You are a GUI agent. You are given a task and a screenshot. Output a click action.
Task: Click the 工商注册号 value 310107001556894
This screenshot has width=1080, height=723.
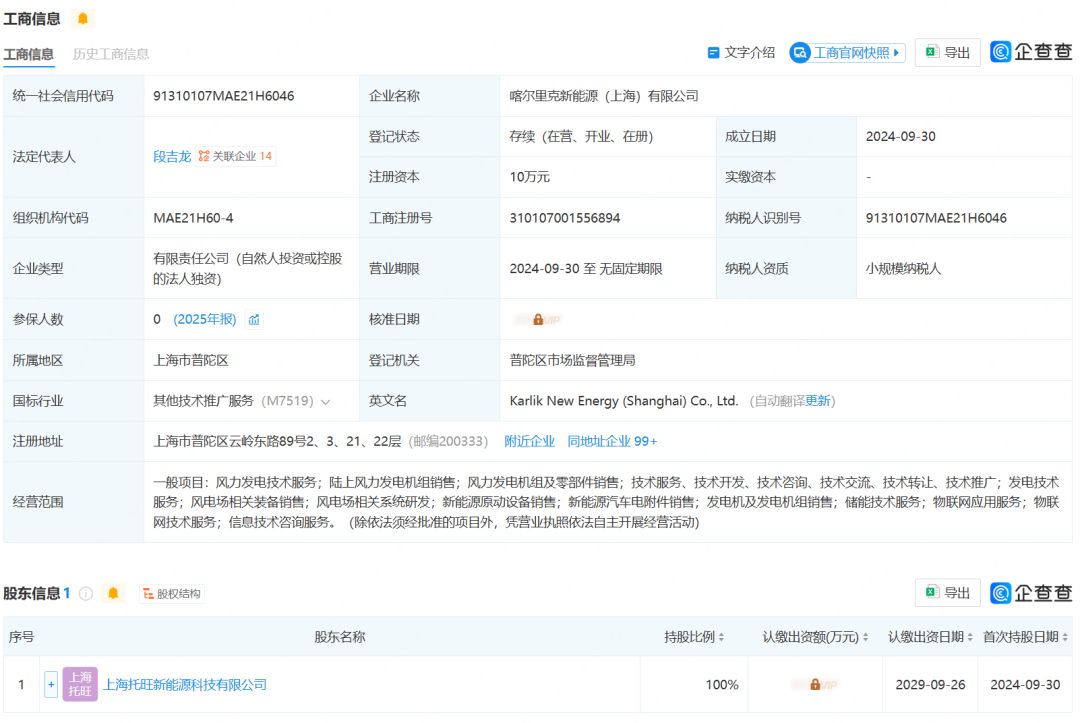(x=565, y=218)
